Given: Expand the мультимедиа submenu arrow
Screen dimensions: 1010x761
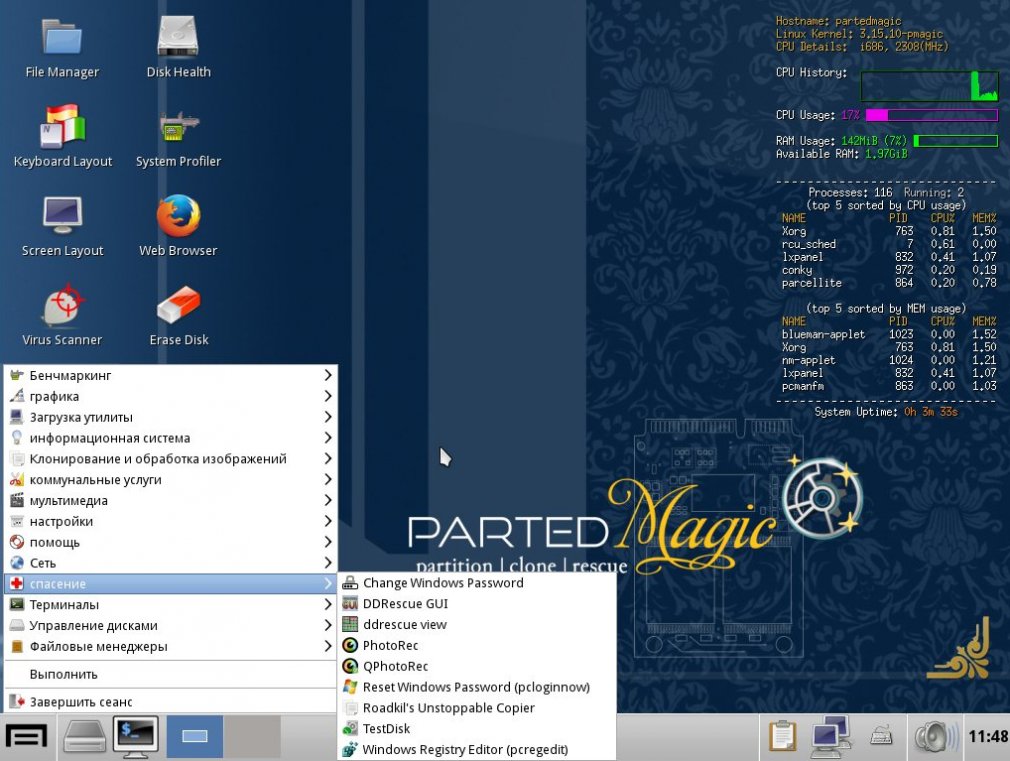Looking at the screenshot, I should [328, 500].
